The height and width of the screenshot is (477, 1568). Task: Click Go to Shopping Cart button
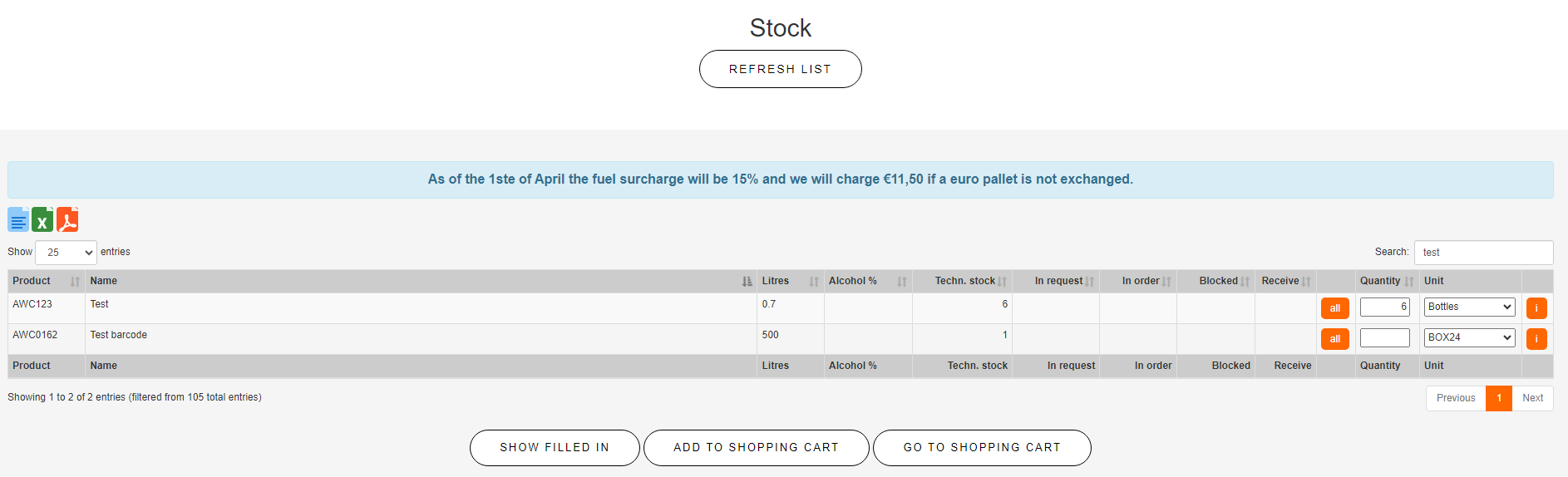click(982, 448)
